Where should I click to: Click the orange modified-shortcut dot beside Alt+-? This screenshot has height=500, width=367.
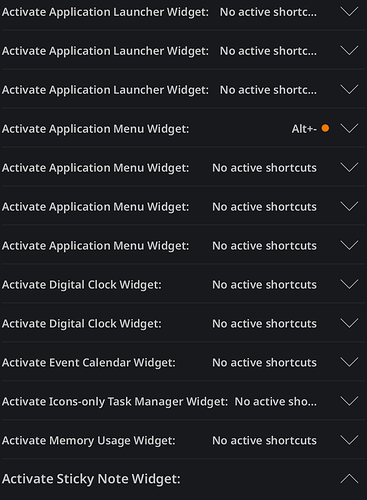pos(325,128)
